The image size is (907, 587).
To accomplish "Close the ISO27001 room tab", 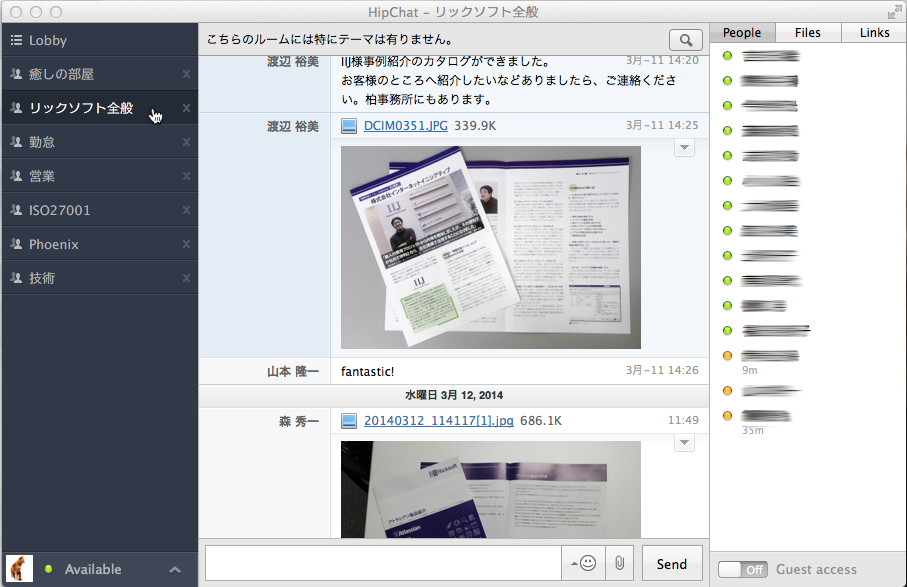I will [186, 211].
